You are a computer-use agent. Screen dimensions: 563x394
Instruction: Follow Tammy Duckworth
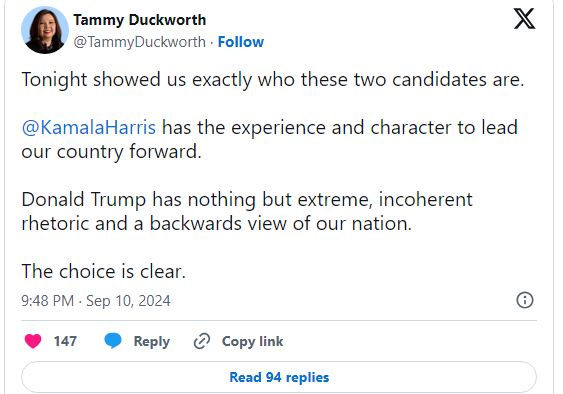click(241, 42)
